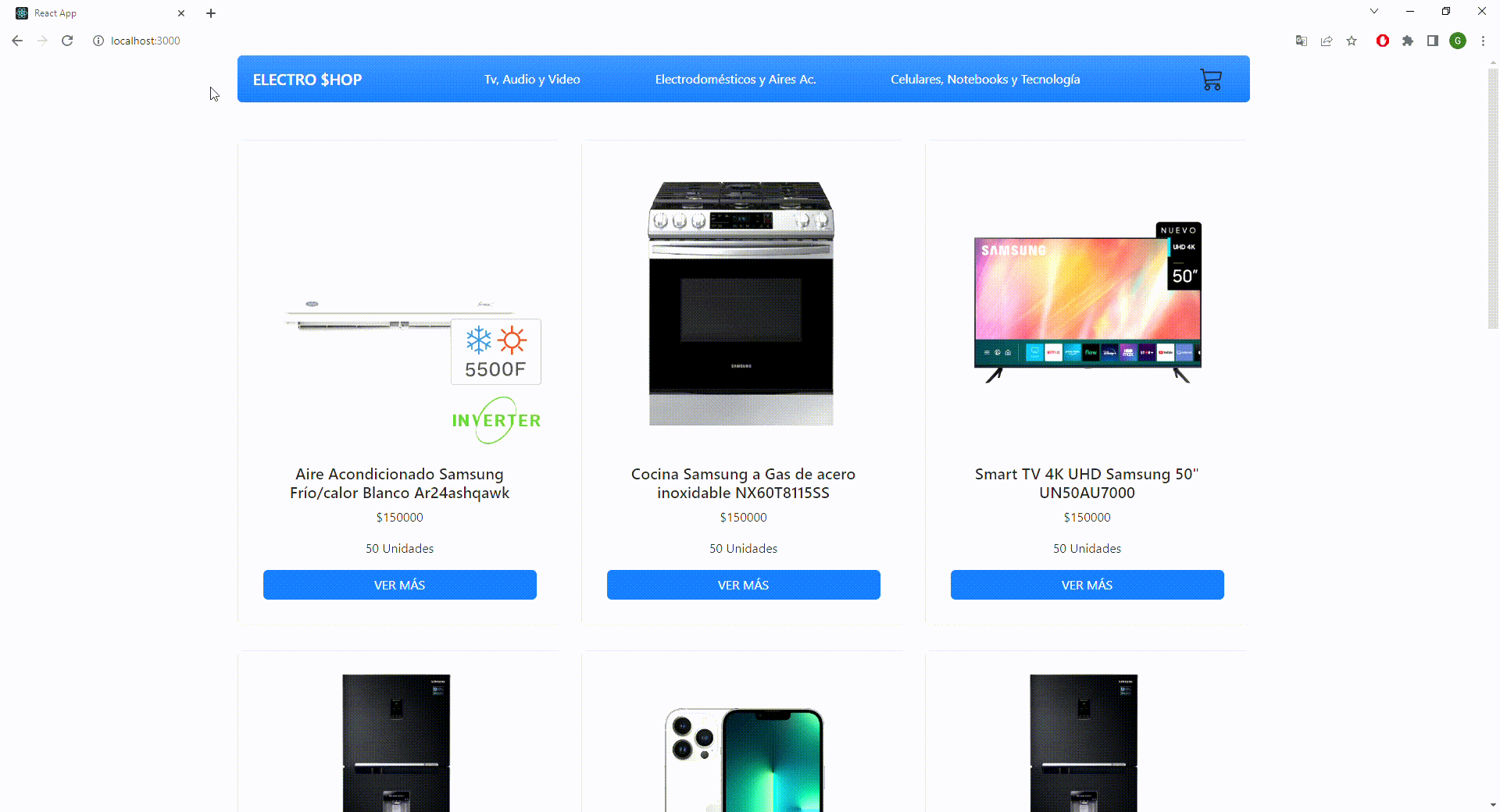Expand the tab search chevron
The image size is (1500, 812).
pos(1374,11)
